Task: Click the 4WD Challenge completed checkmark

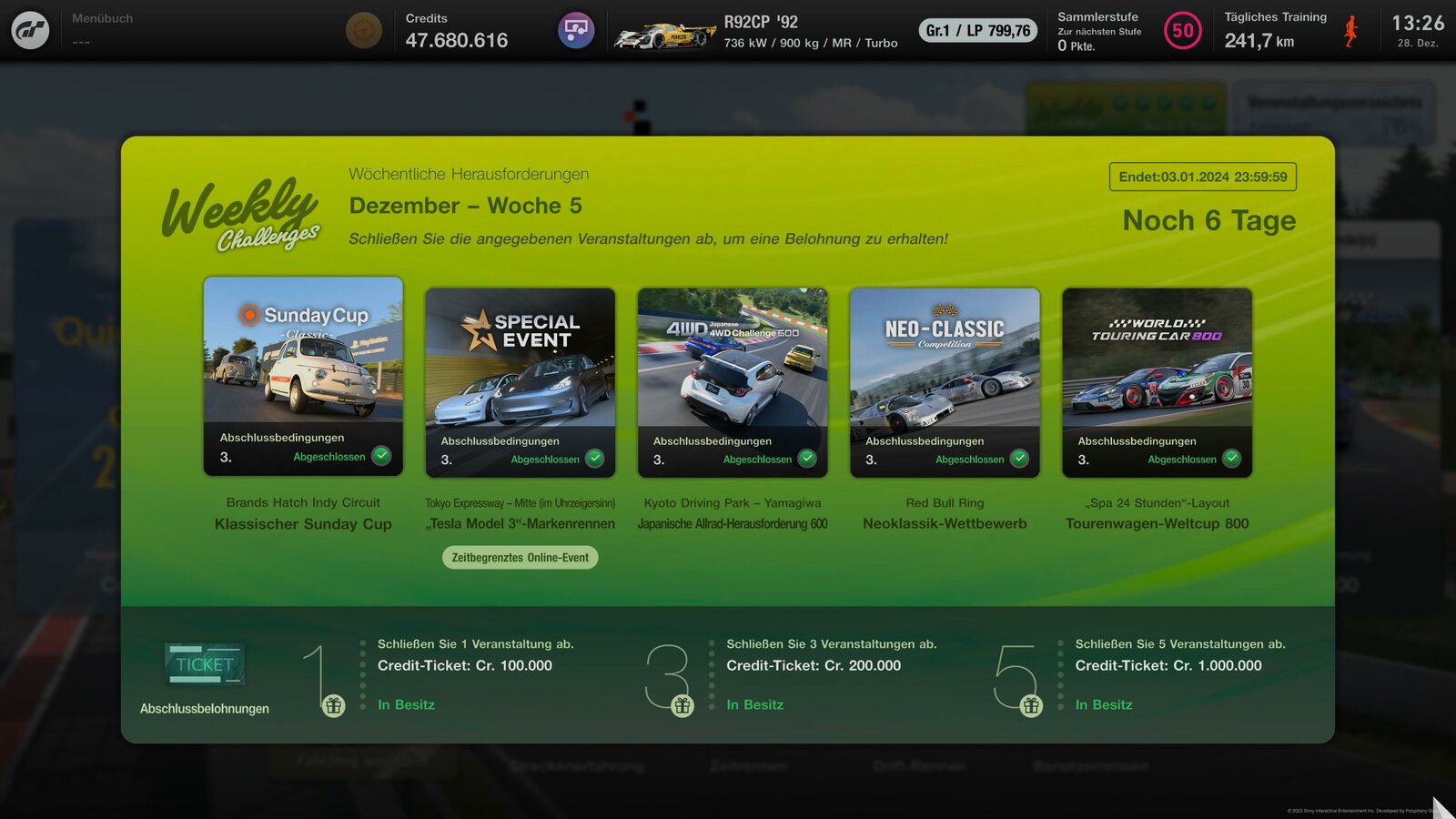Action: (x=807, y=459)
